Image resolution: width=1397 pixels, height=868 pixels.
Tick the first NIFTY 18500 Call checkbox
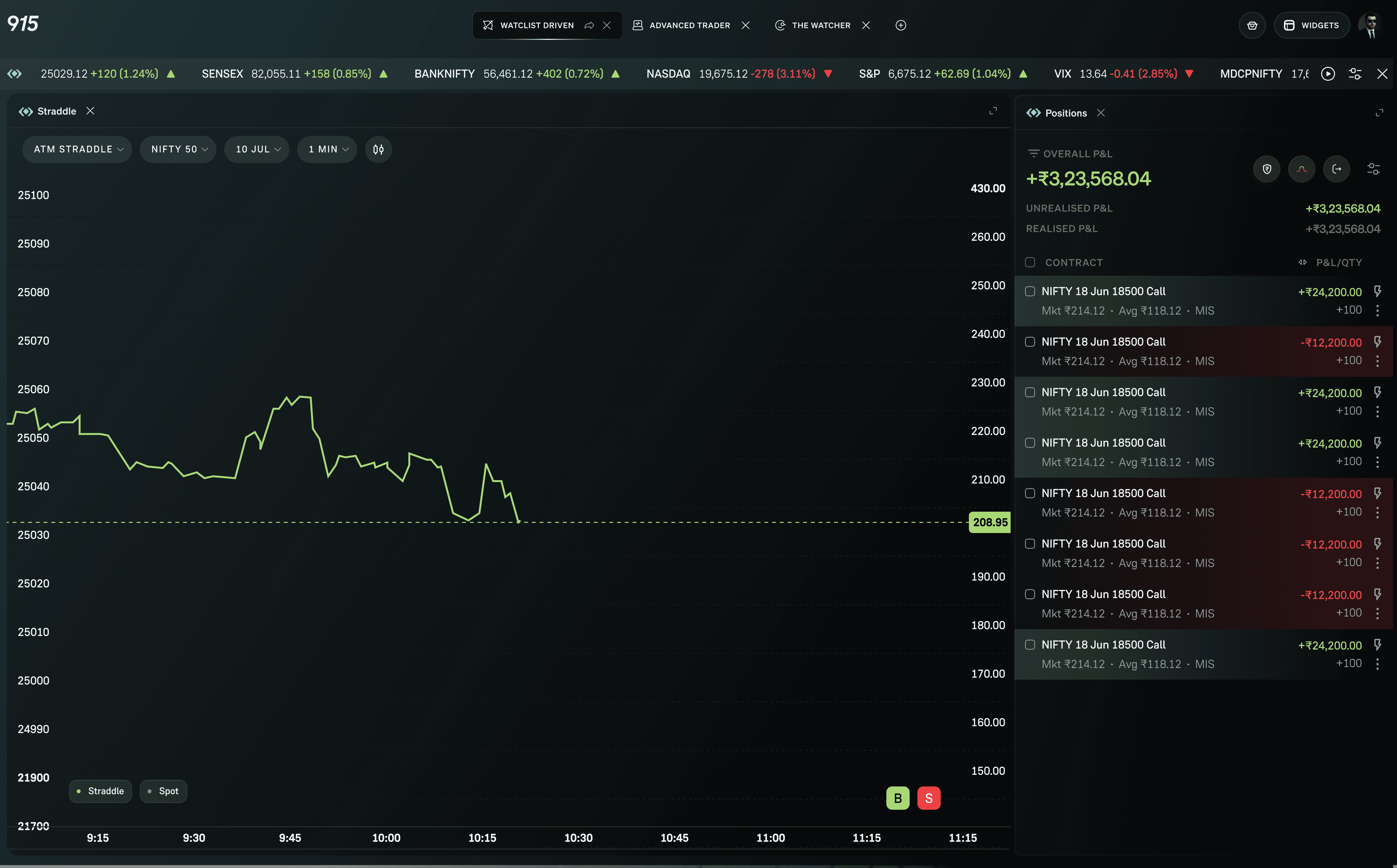click(x=1030, y=291)
